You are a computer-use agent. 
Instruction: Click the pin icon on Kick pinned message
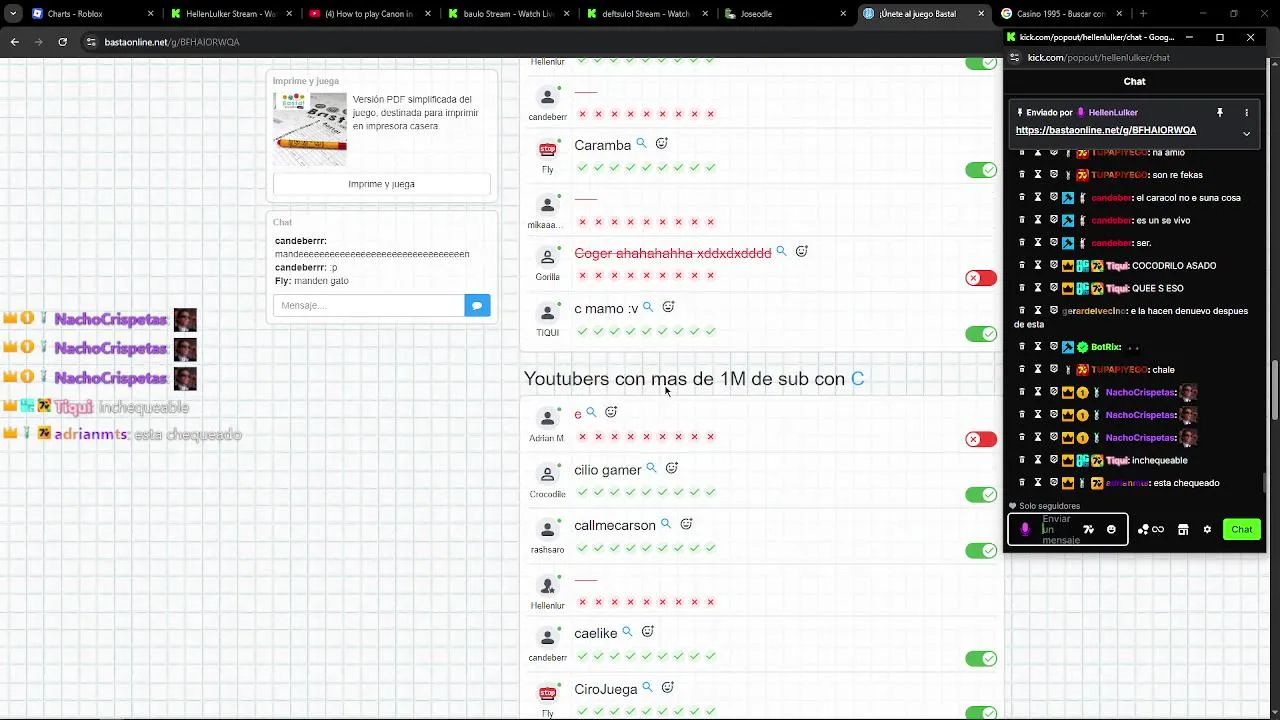click(1219, 112)
